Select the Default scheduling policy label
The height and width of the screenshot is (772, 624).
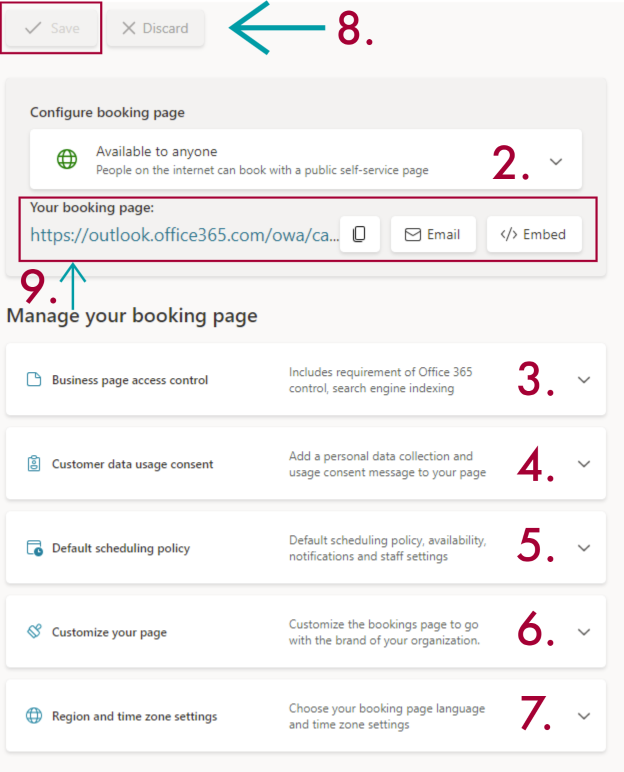point(121,548)
